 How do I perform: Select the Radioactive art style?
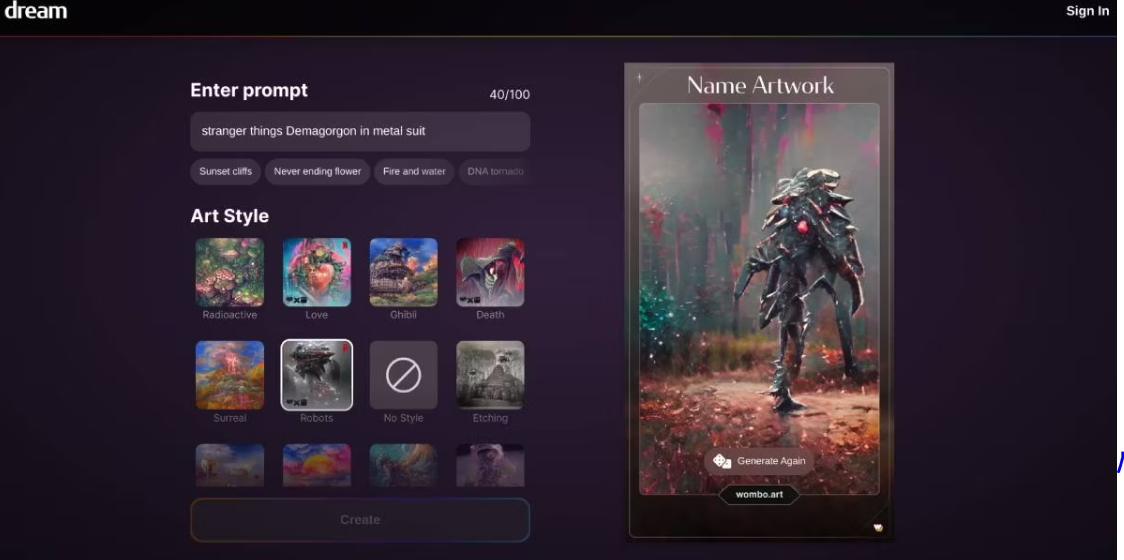click(229, 272)
